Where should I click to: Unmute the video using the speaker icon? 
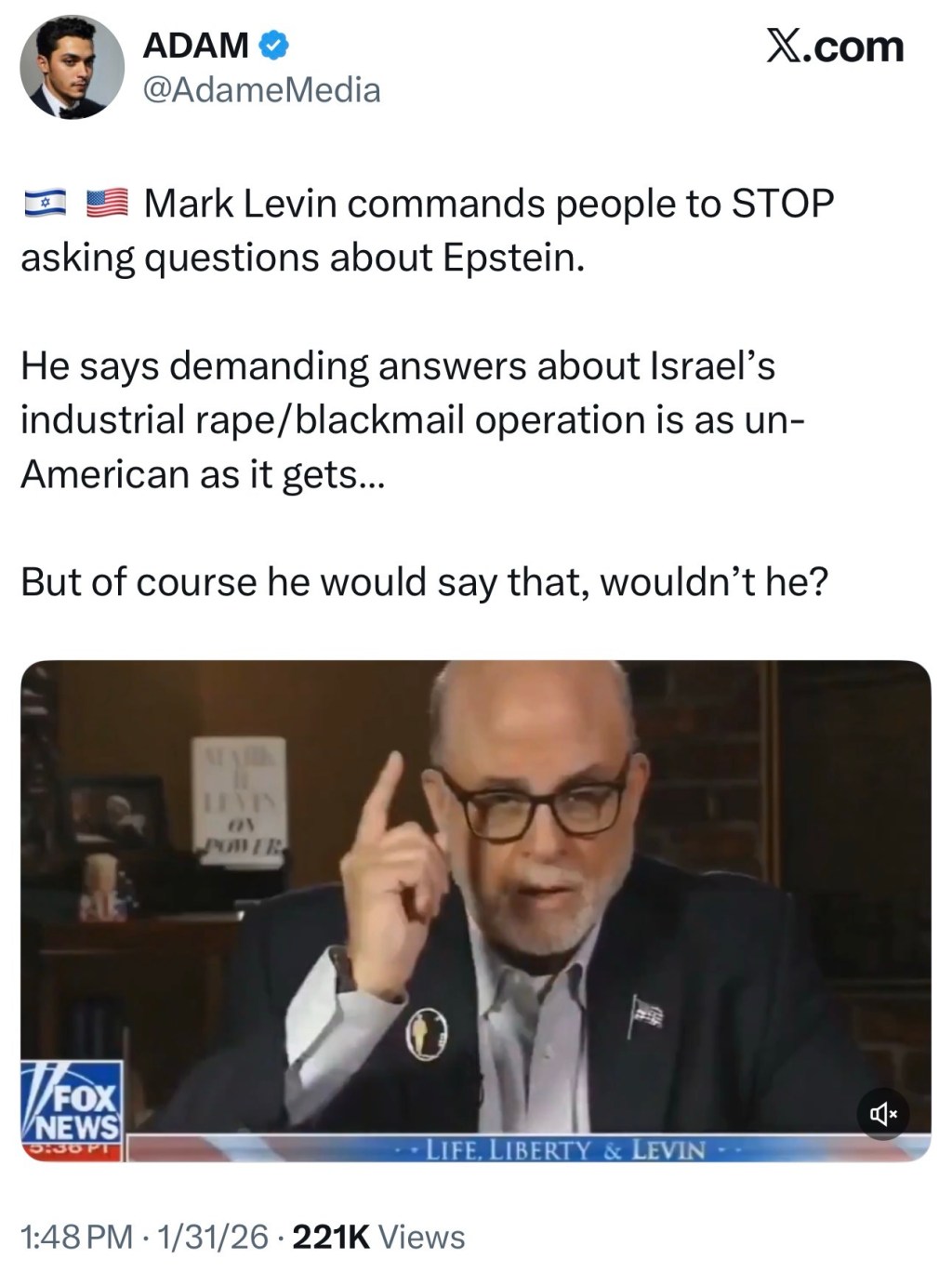[x=883, y=1112]
